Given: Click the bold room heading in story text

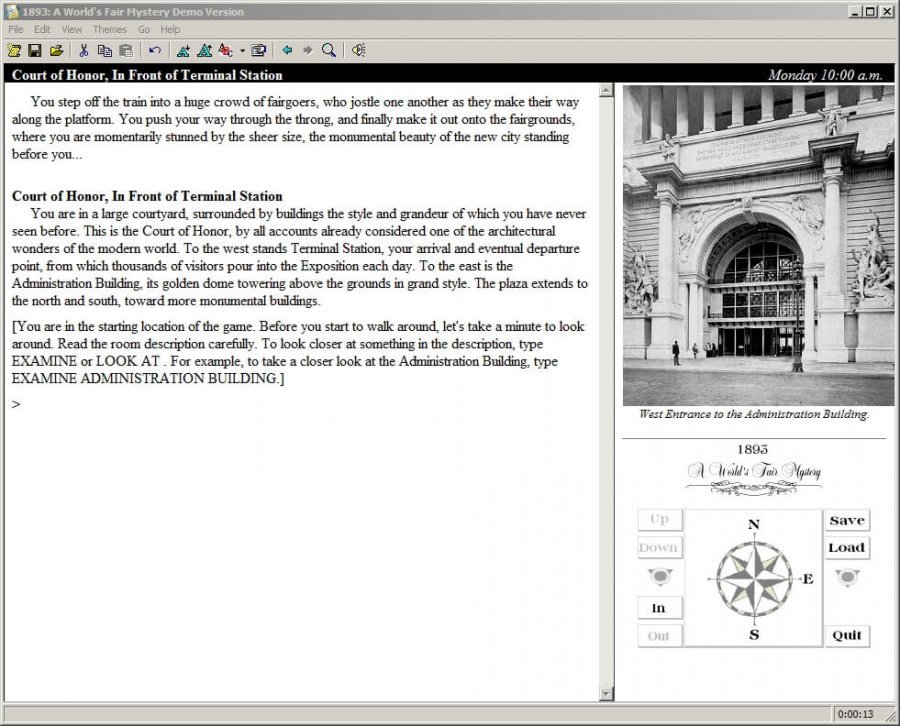Looking at the screenshot, I should (x=147, y=196).
